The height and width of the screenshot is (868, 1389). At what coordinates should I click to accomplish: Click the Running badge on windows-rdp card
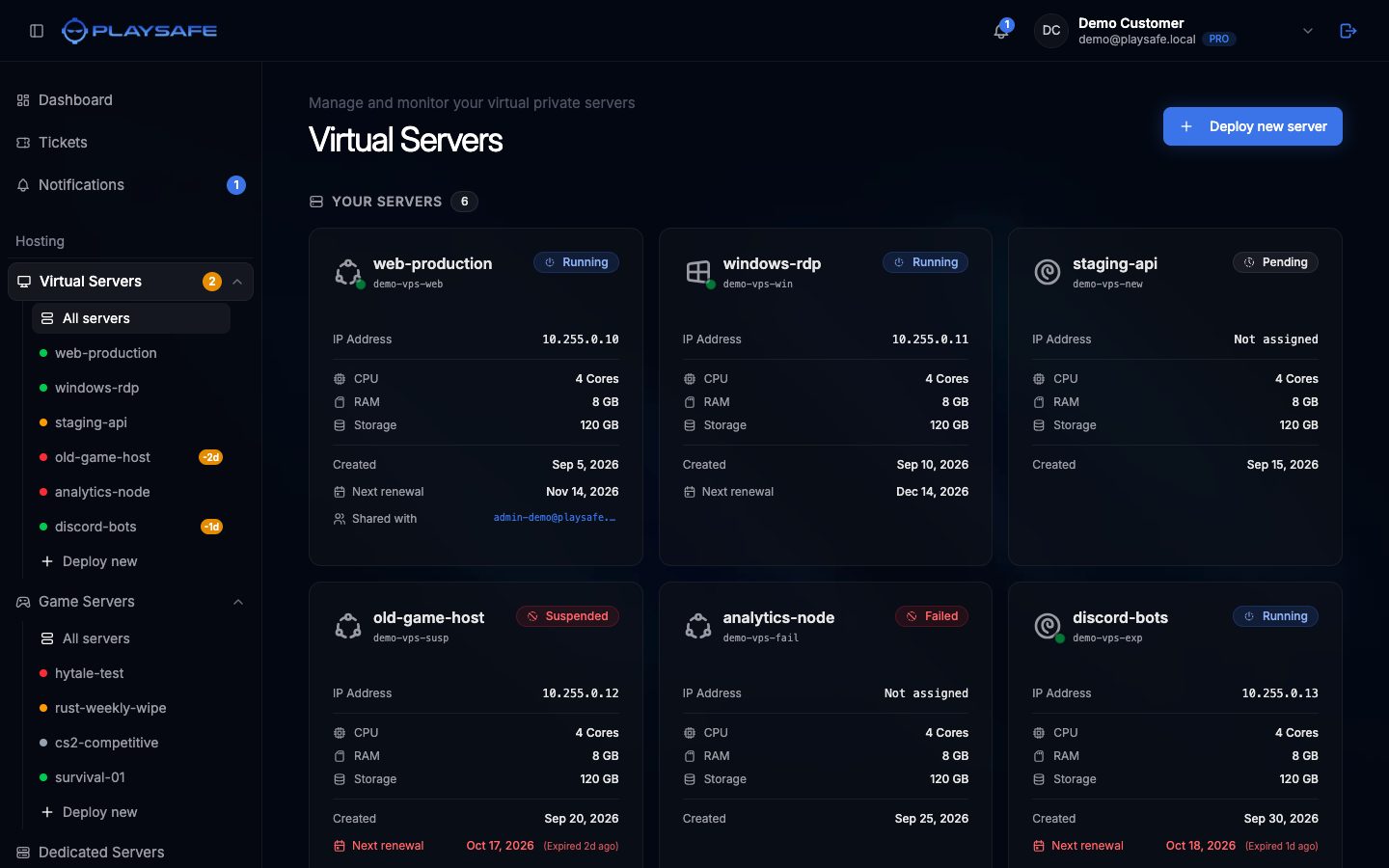(926, 262)
